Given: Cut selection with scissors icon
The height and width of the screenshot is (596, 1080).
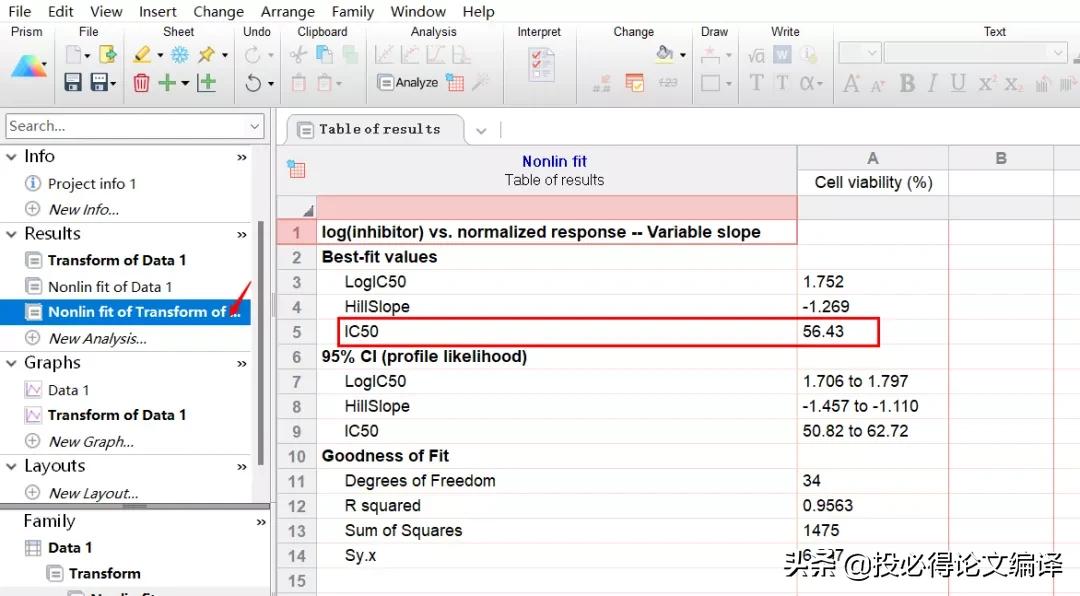Looking at the screenshot, I should point(298,54).
